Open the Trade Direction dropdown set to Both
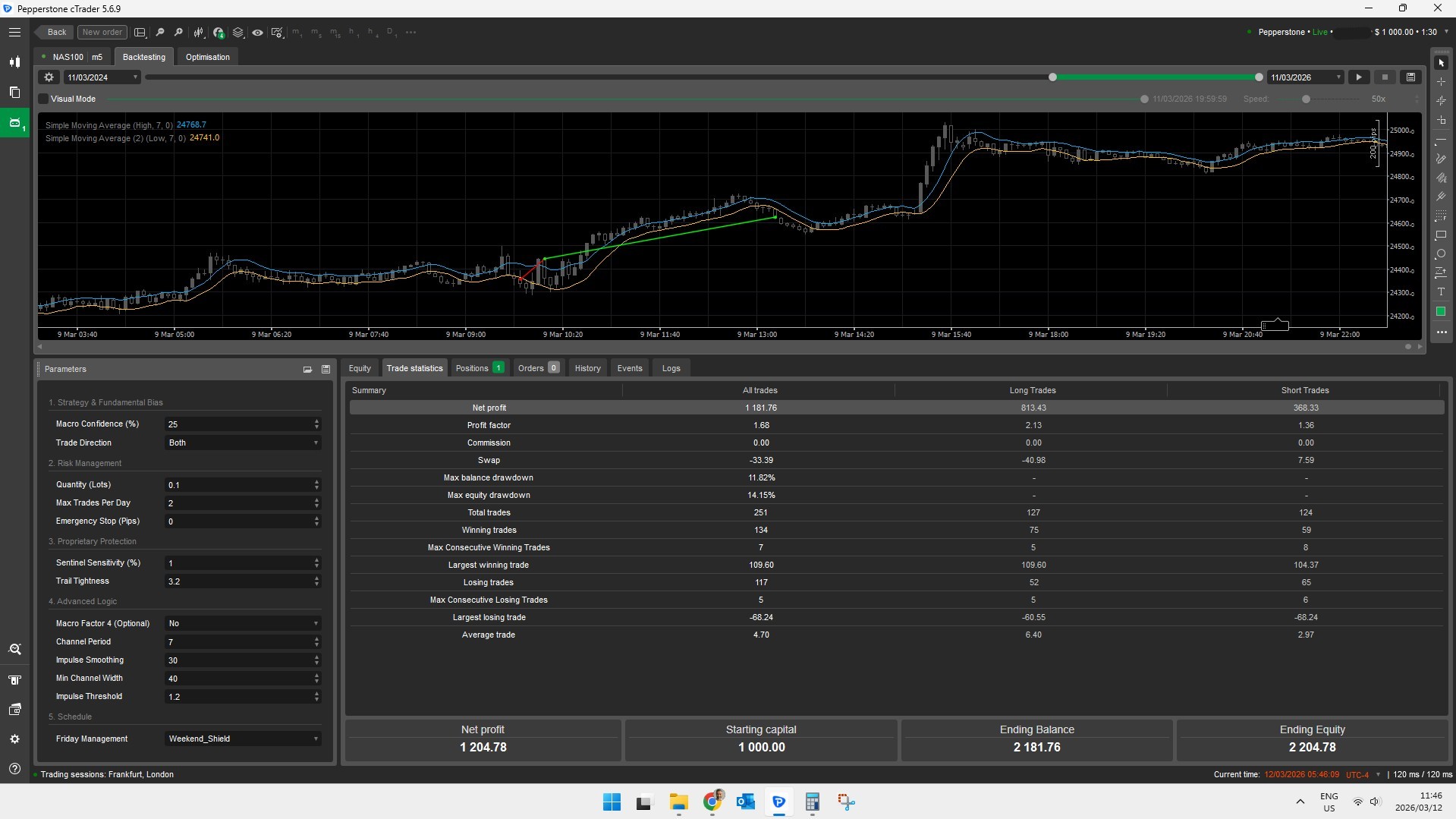This screenshot has width=1456, height=819. (241, 443)
